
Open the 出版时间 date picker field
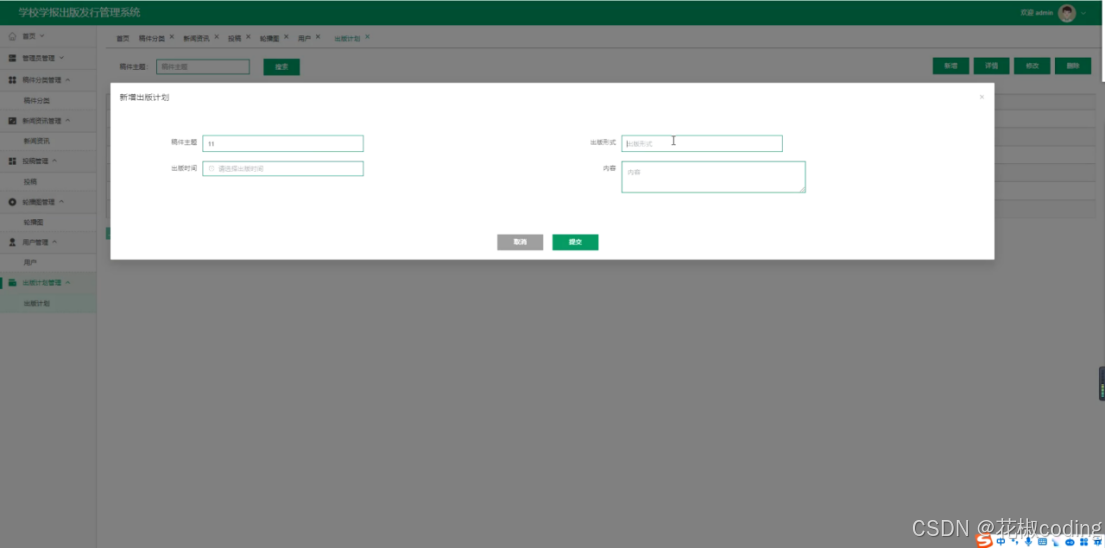283,169
